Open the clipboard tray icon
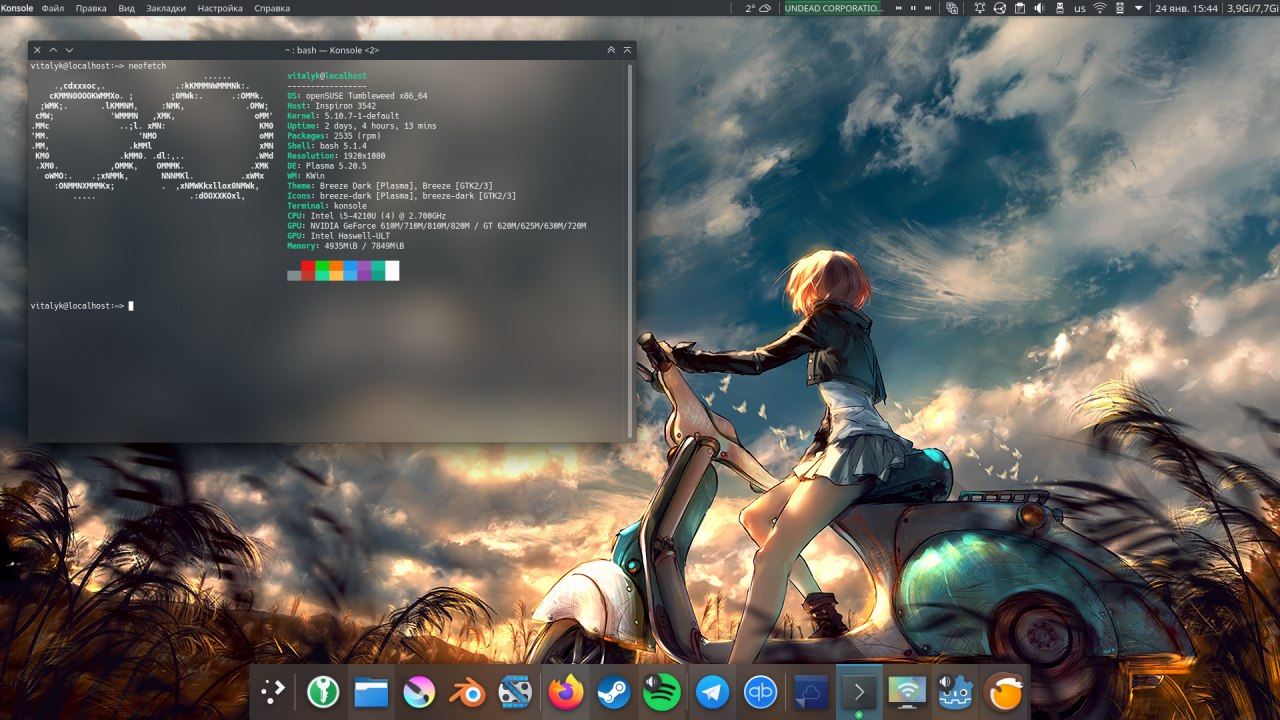1280x720 pixels. point(1019,8)
